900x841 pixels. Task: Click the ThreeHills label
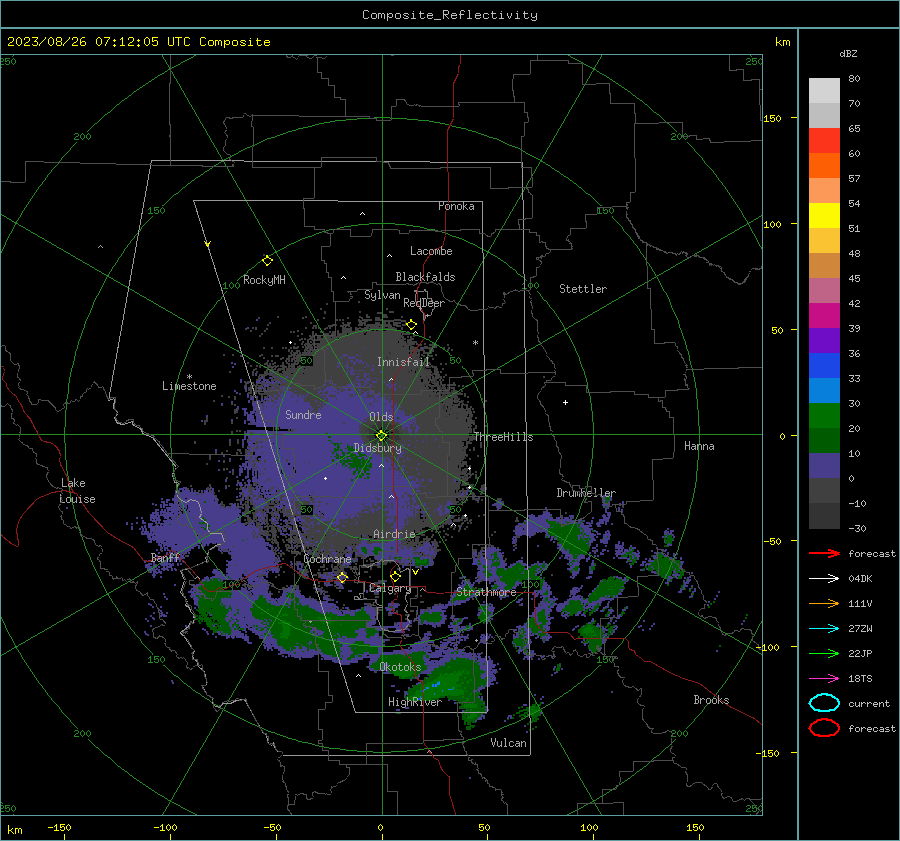[x=503, y=437]
